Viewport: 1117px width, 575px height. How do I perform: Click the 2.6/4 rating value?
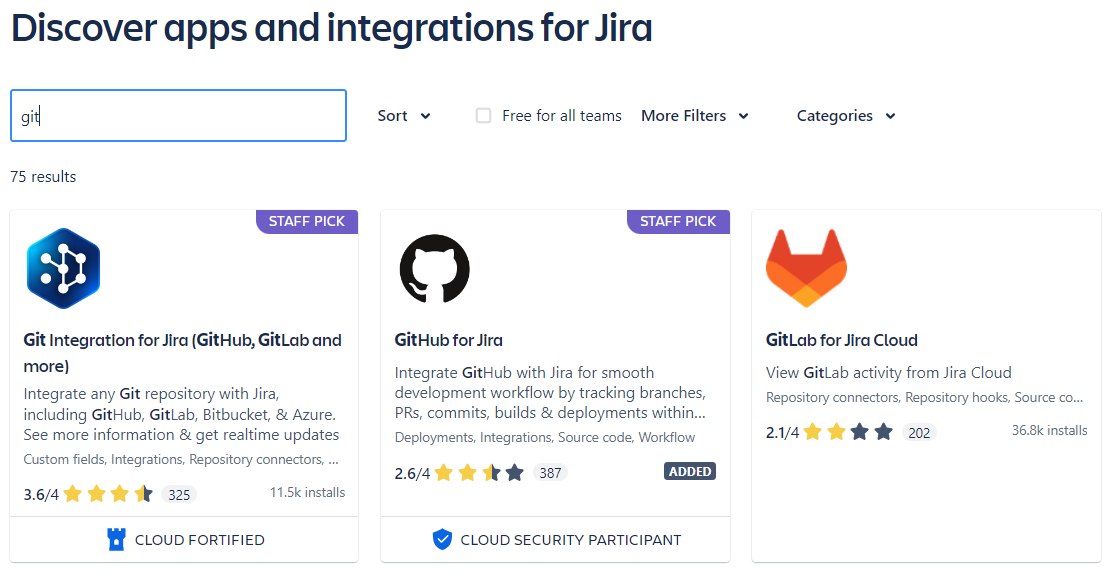412,473
